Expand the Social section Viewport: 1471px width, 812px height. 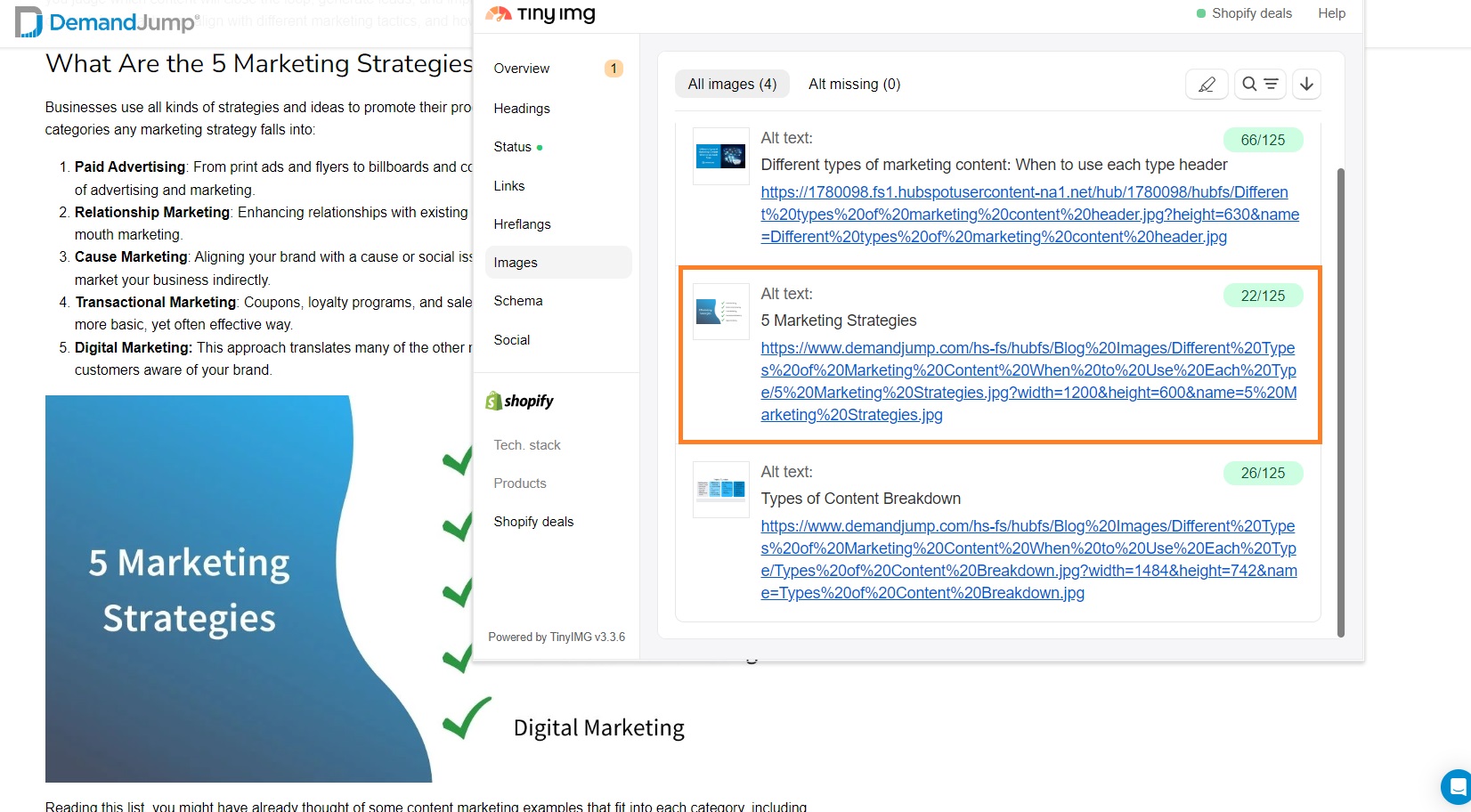(x=512, y=339)
